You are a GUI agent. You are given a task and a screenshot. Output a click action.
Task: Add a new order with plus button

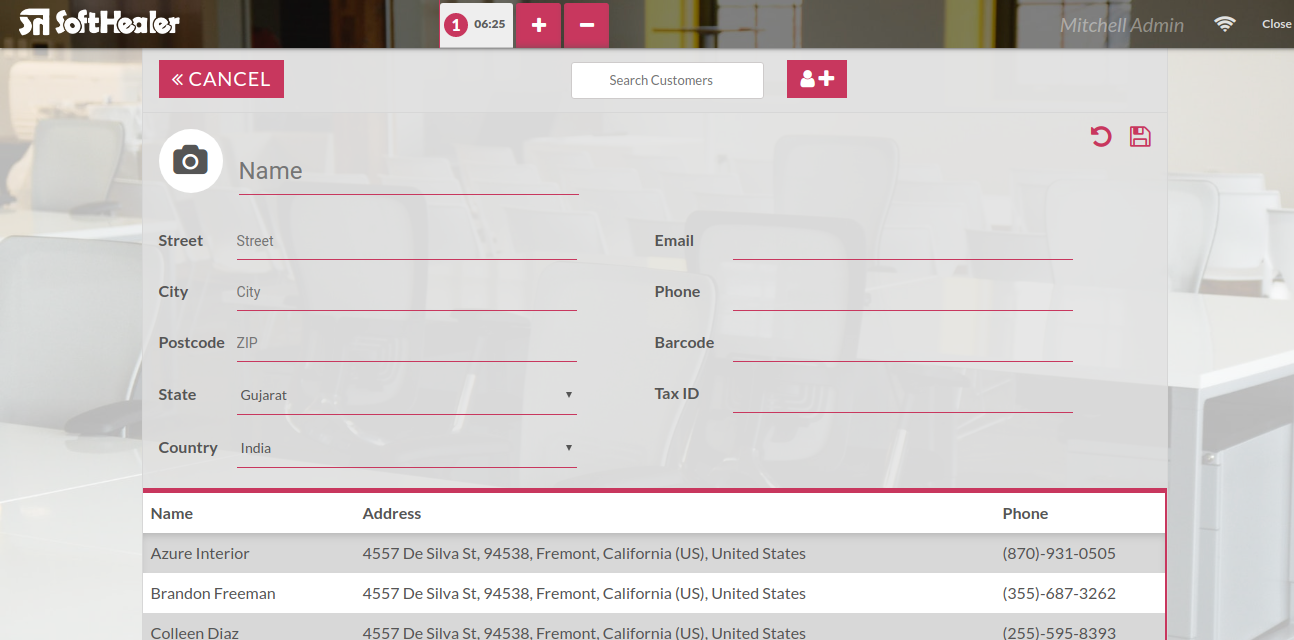pos(539,25)
